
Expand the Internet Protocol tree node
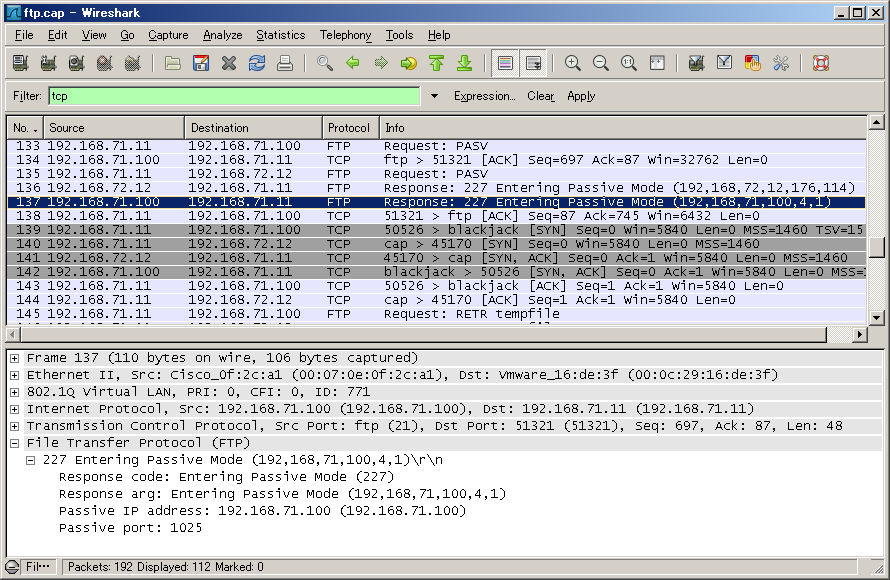15,409
